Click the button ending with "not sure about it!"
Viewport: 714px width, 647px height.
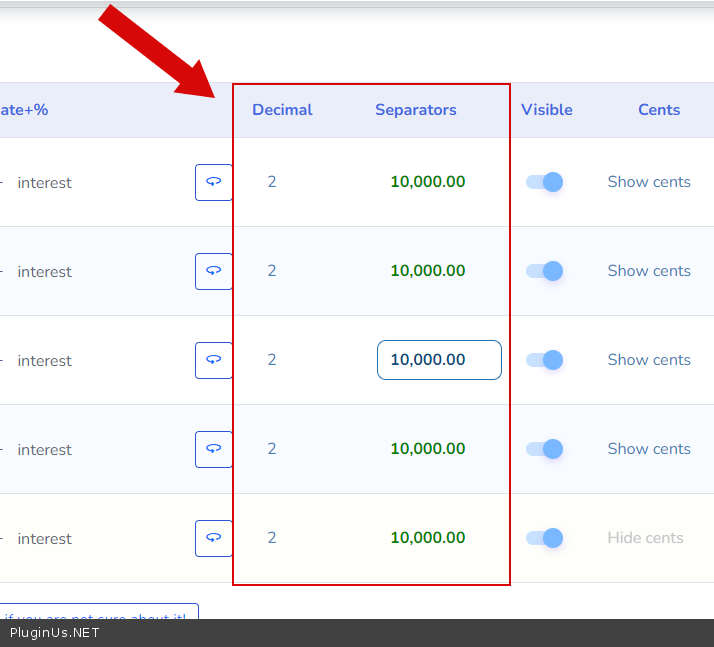coord(98,614)
